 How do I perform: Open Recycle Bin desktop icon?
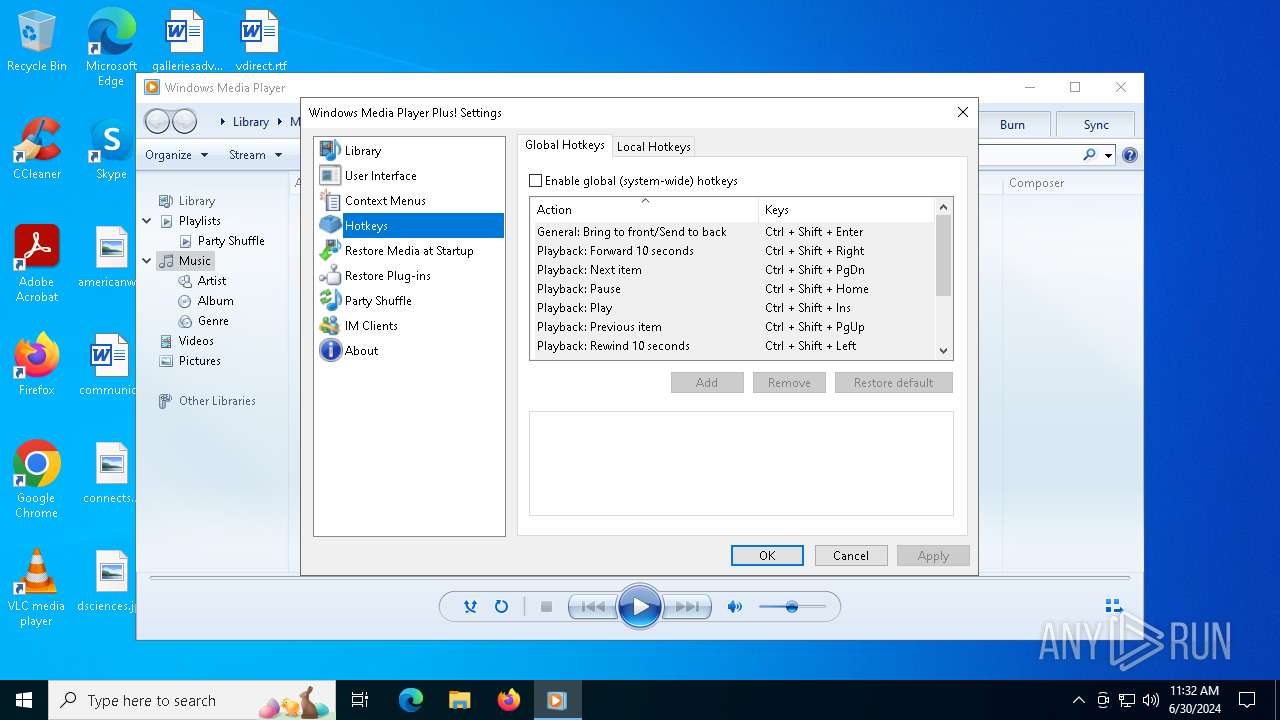(37, 42)
